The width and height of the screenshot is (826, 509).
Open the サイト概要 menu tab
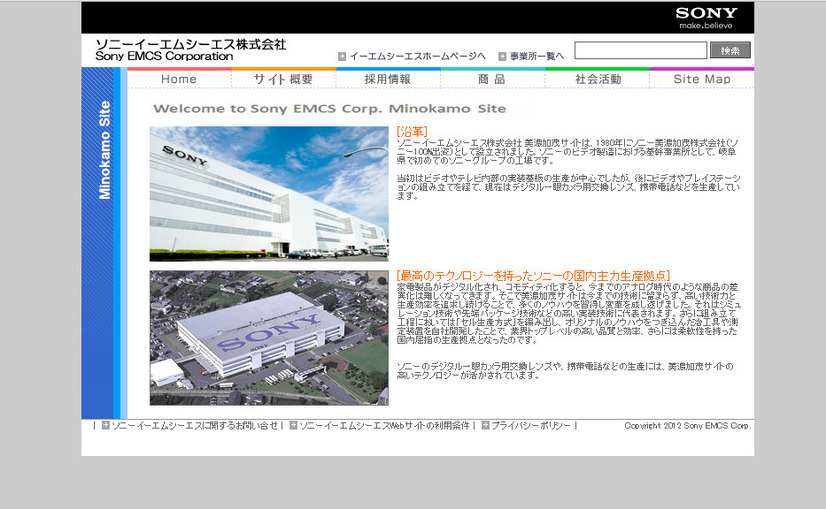(283, 79)
